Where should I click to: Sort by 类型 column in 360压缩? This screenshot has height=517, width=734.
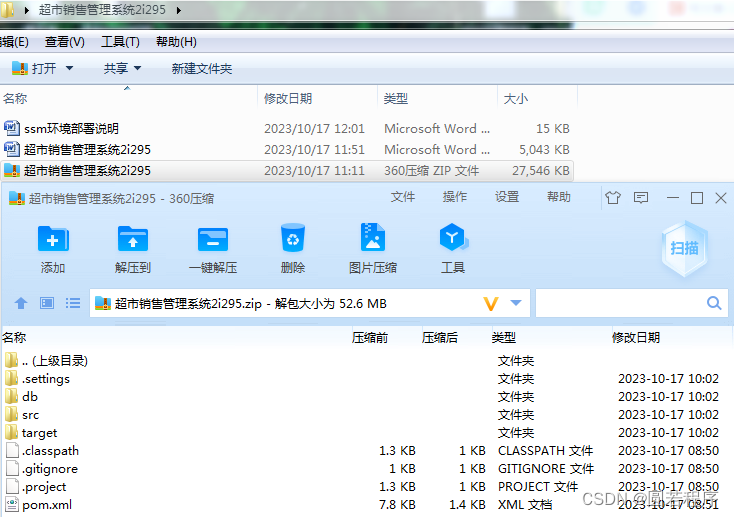504,338
